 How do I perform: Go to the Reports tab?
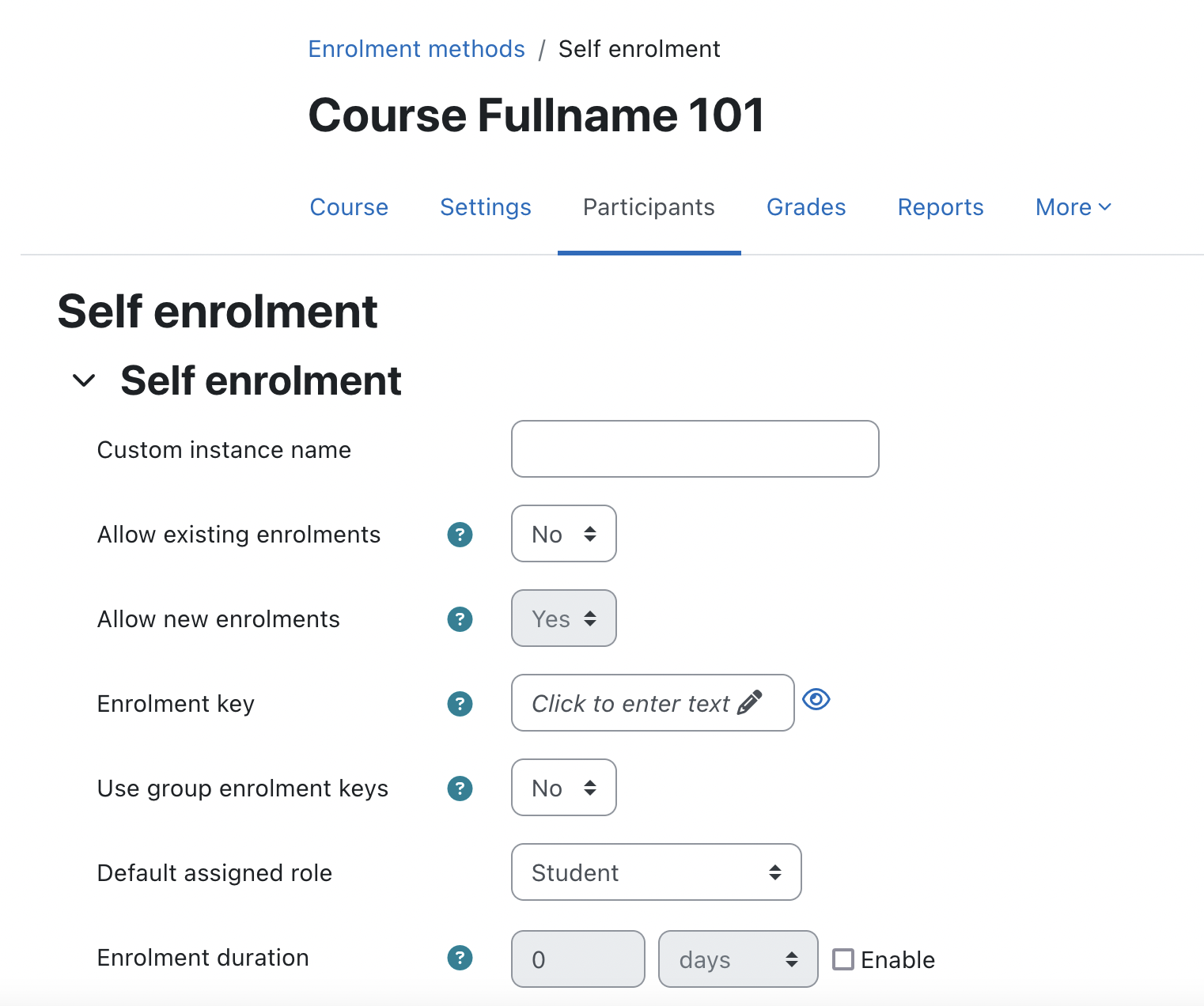click(x=941, y=207)
